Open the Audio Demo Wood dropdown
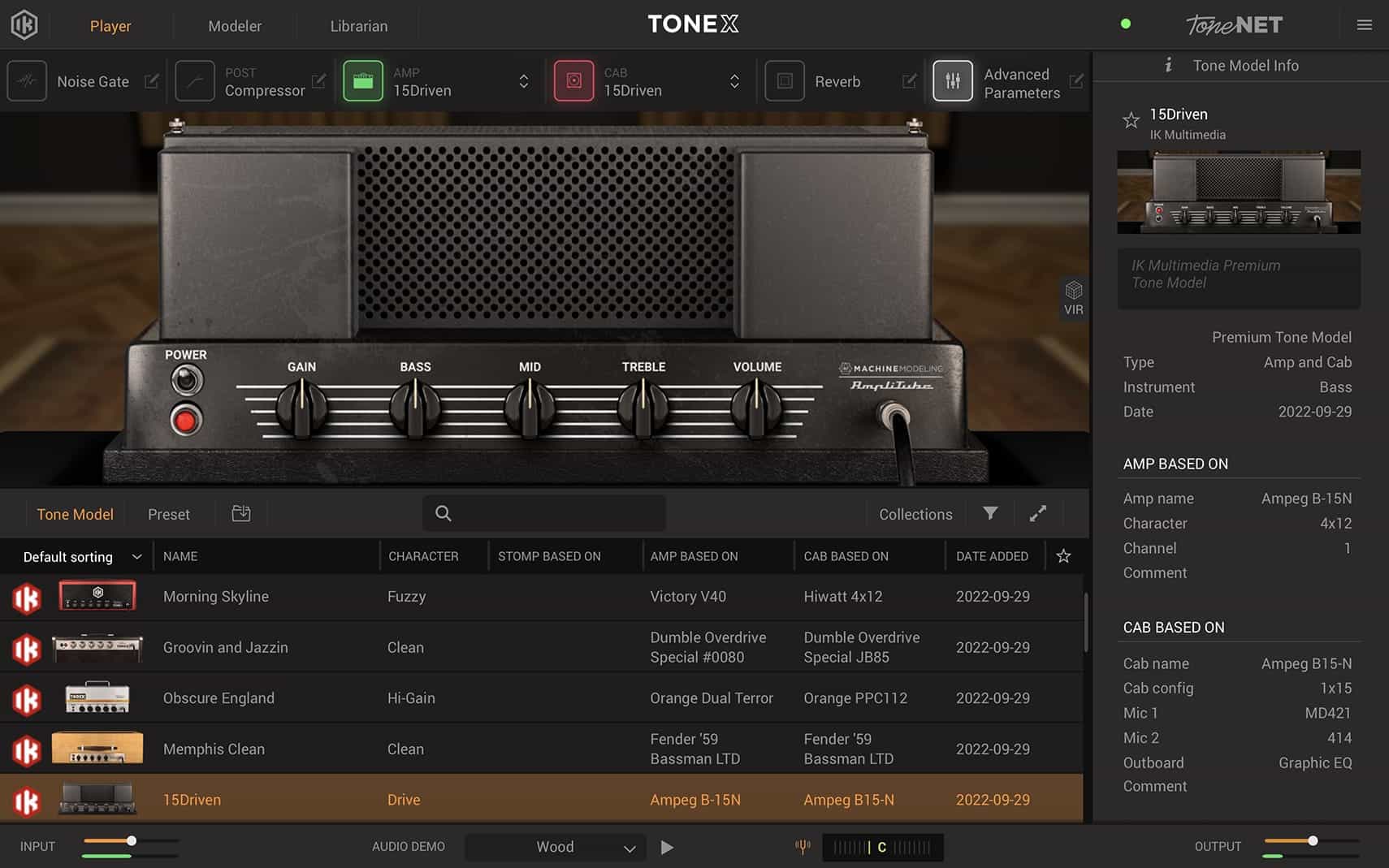 (556, 847)
